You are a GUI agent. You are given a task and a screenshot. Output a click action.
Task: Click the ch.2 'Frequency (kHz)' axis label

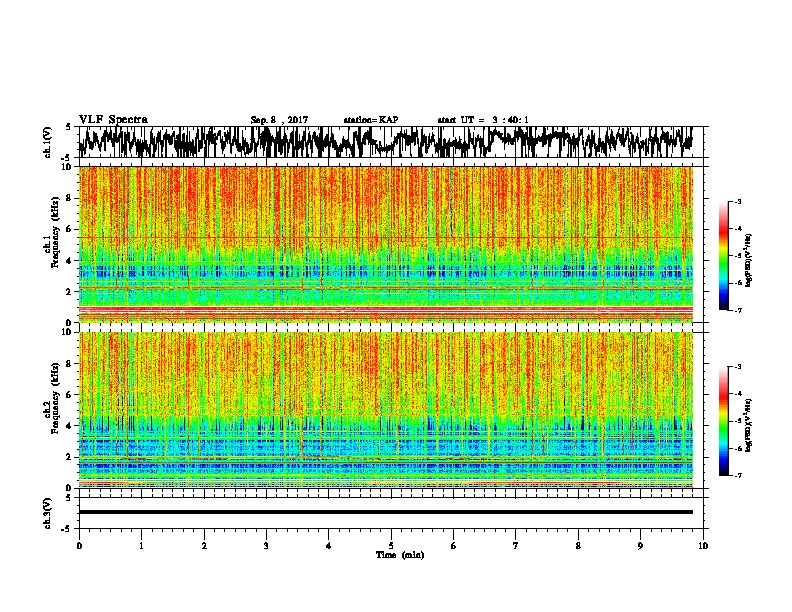pos(55,398)
